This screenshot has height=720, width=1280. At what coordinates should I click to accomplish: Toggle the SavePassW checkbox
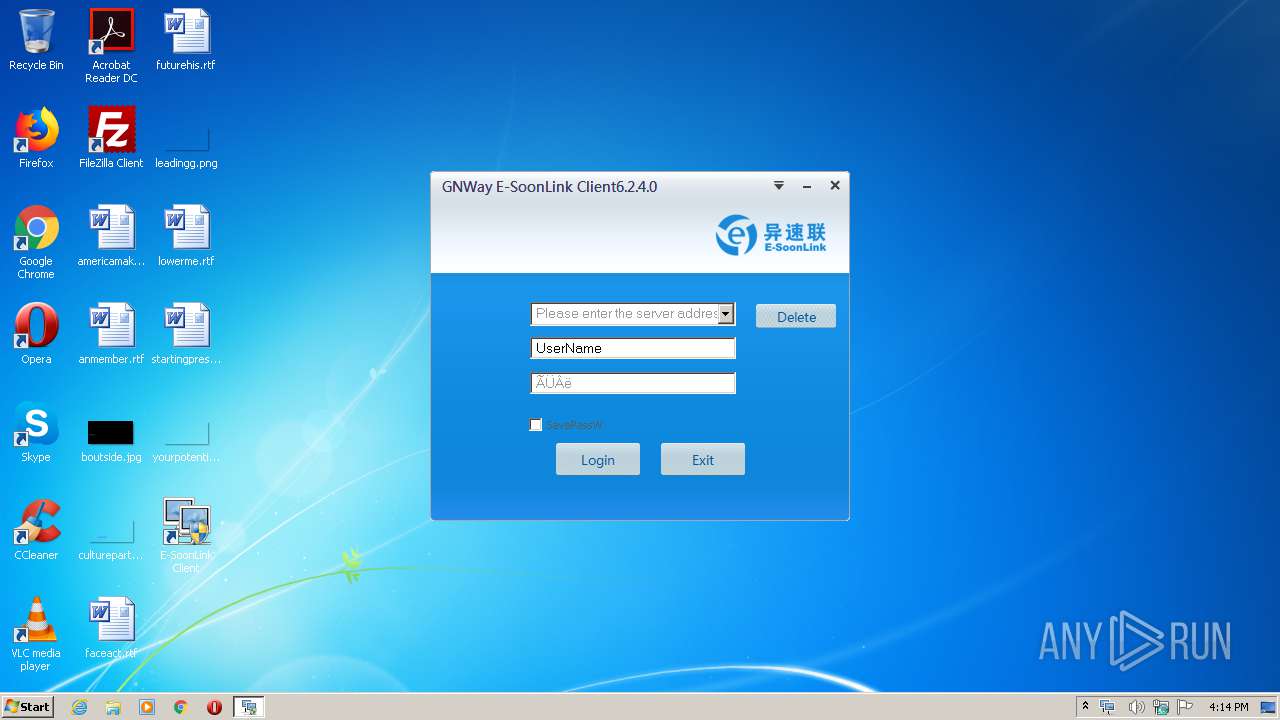[536, 425]
